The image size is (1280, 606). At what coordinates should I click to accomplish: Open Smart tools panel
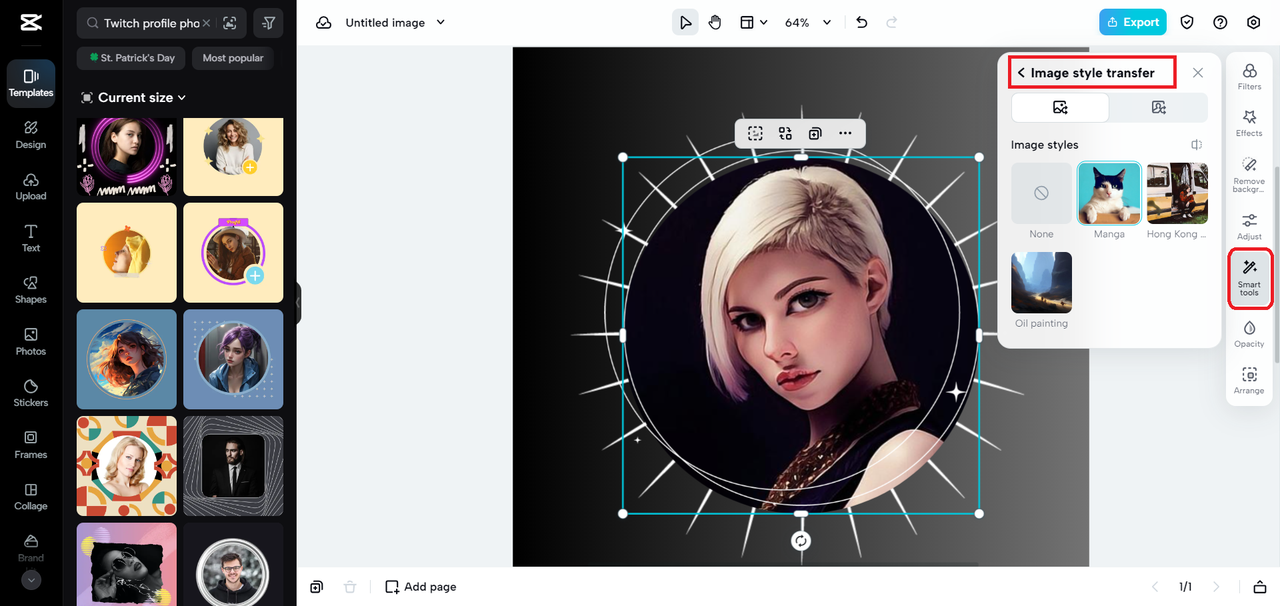pos(1249,278)
